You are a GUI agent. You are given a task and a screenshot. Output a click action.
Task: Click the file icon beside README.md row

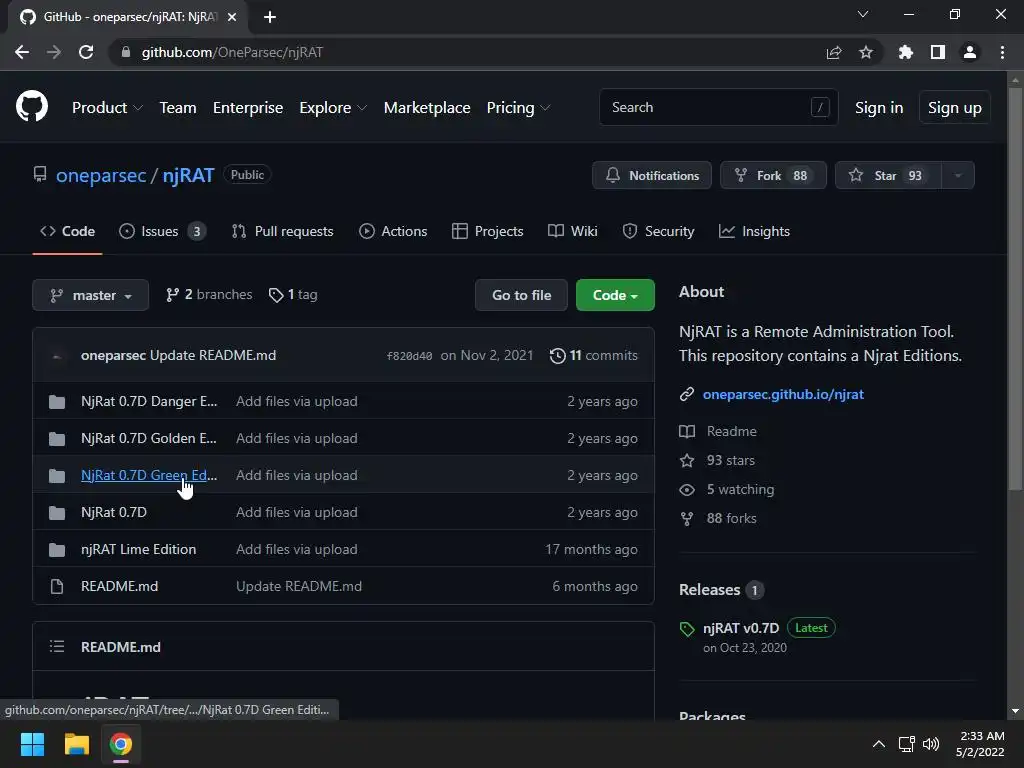tap(57, 586)
